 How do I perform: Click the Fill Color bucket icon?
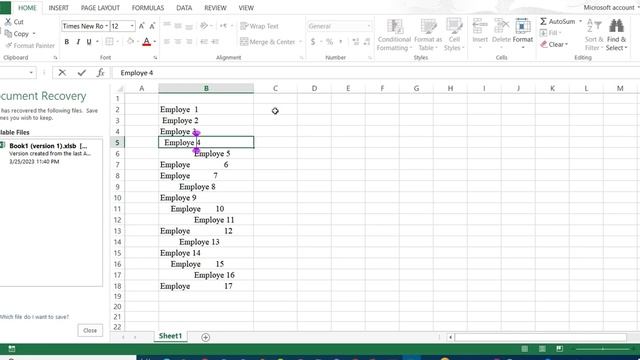coord(130,42)
